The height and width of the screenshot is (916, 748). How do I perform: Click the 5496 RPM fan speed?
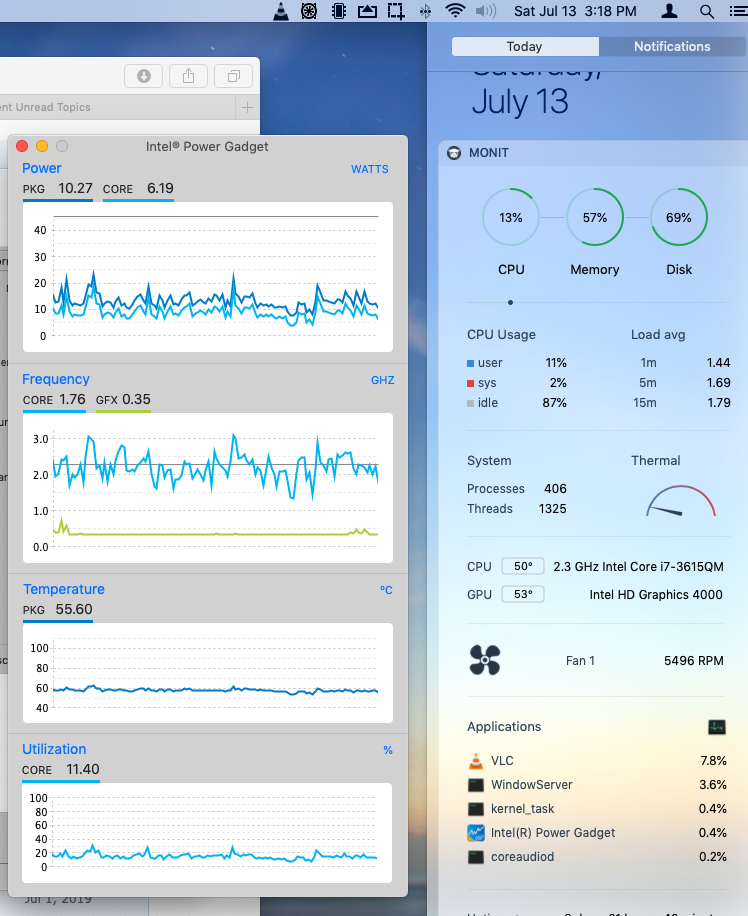[694, 661]
